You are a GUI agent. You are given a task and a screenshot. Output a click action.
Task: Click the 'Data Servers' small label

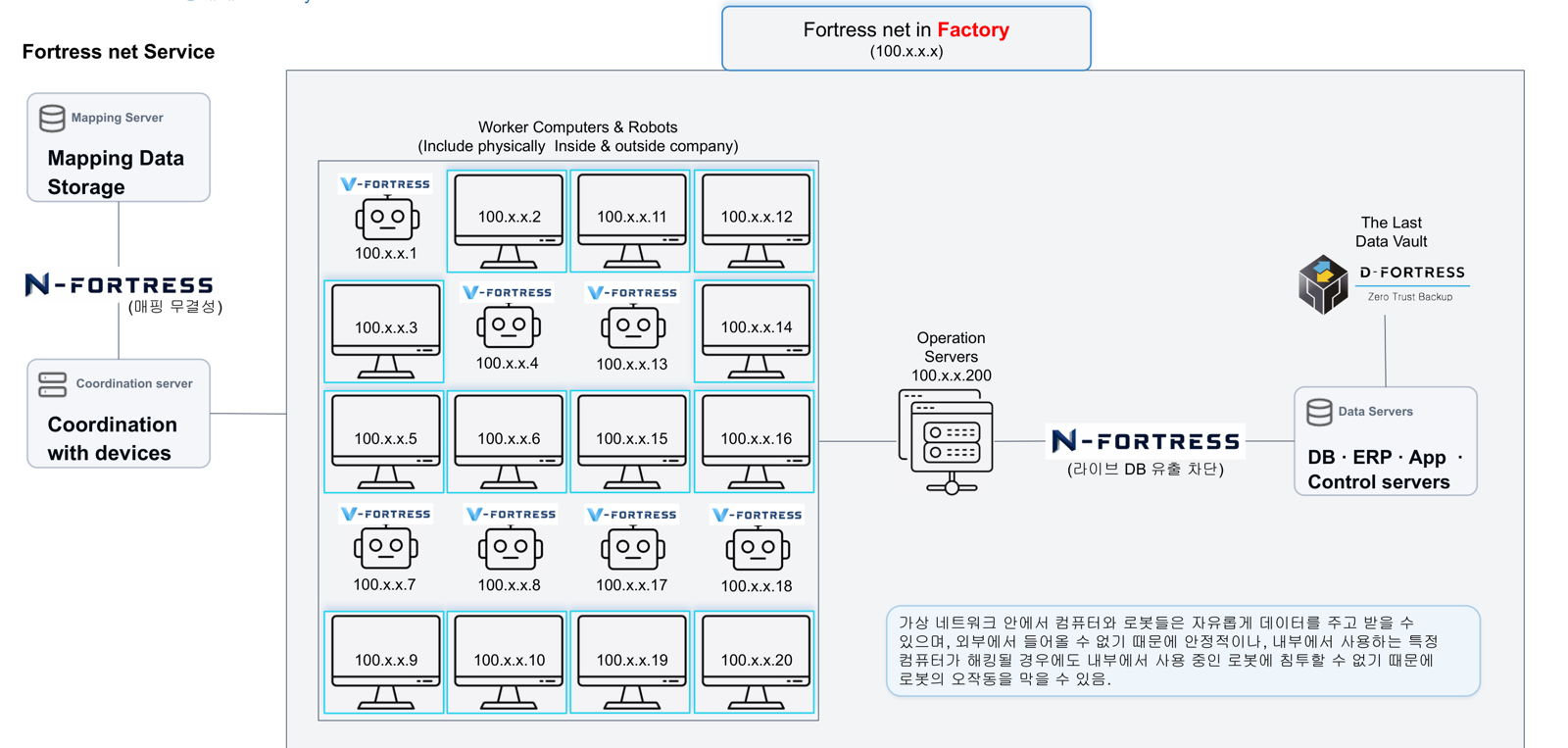(x=1375, y=412)
